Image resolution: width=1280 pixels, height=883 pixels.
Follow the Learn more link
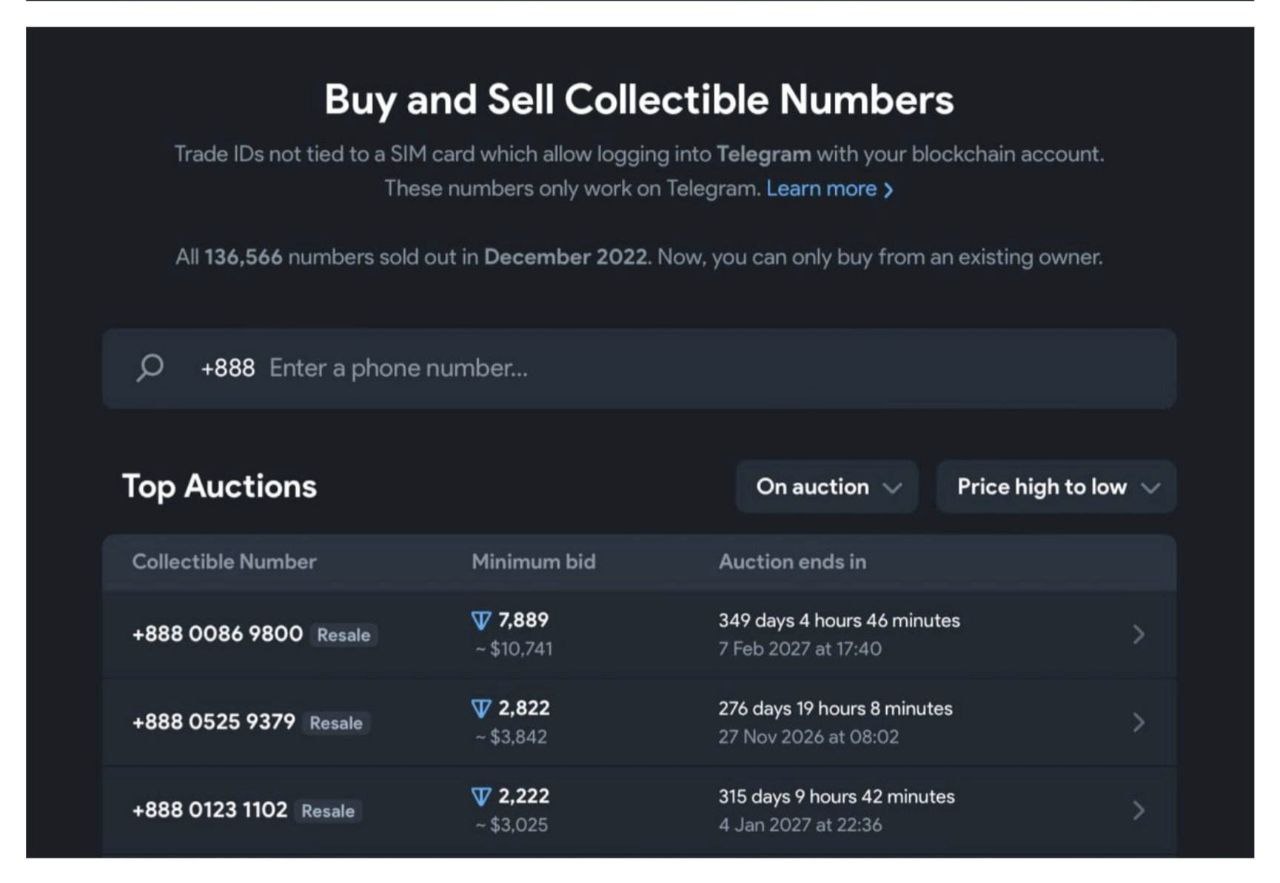tap(821, 188)
